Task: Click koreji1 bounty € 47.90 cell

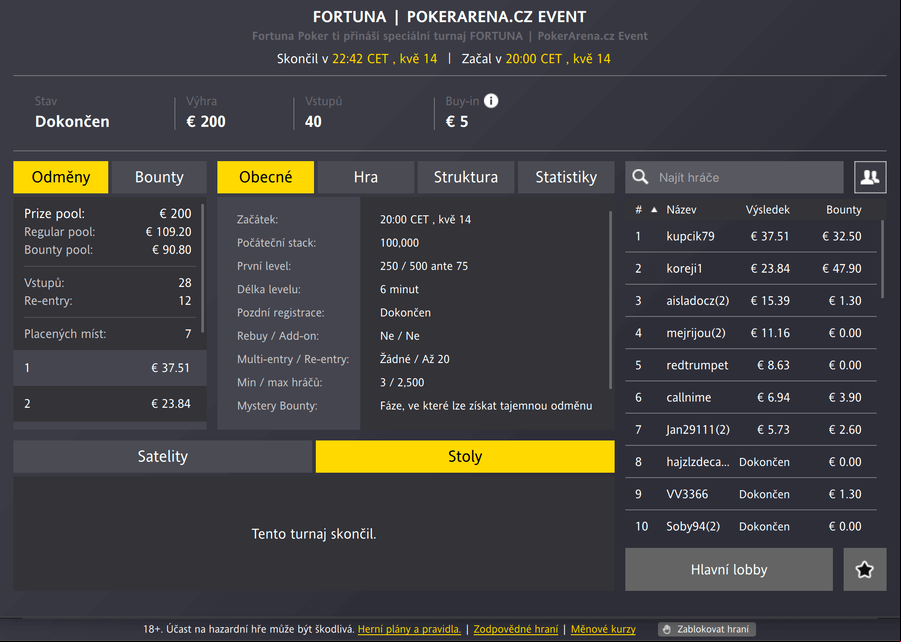Action: pyautogui.click(x=842, y=268)
